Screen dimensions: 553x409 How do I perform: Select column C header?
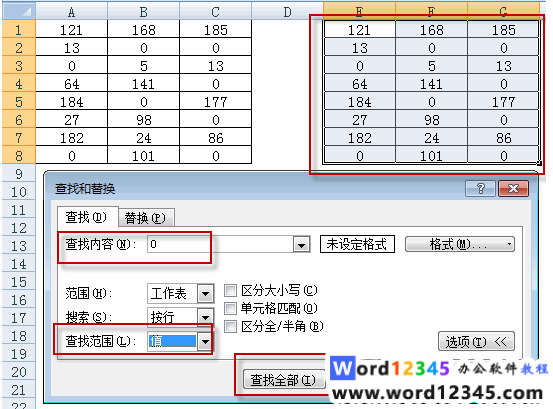point(215,12)
